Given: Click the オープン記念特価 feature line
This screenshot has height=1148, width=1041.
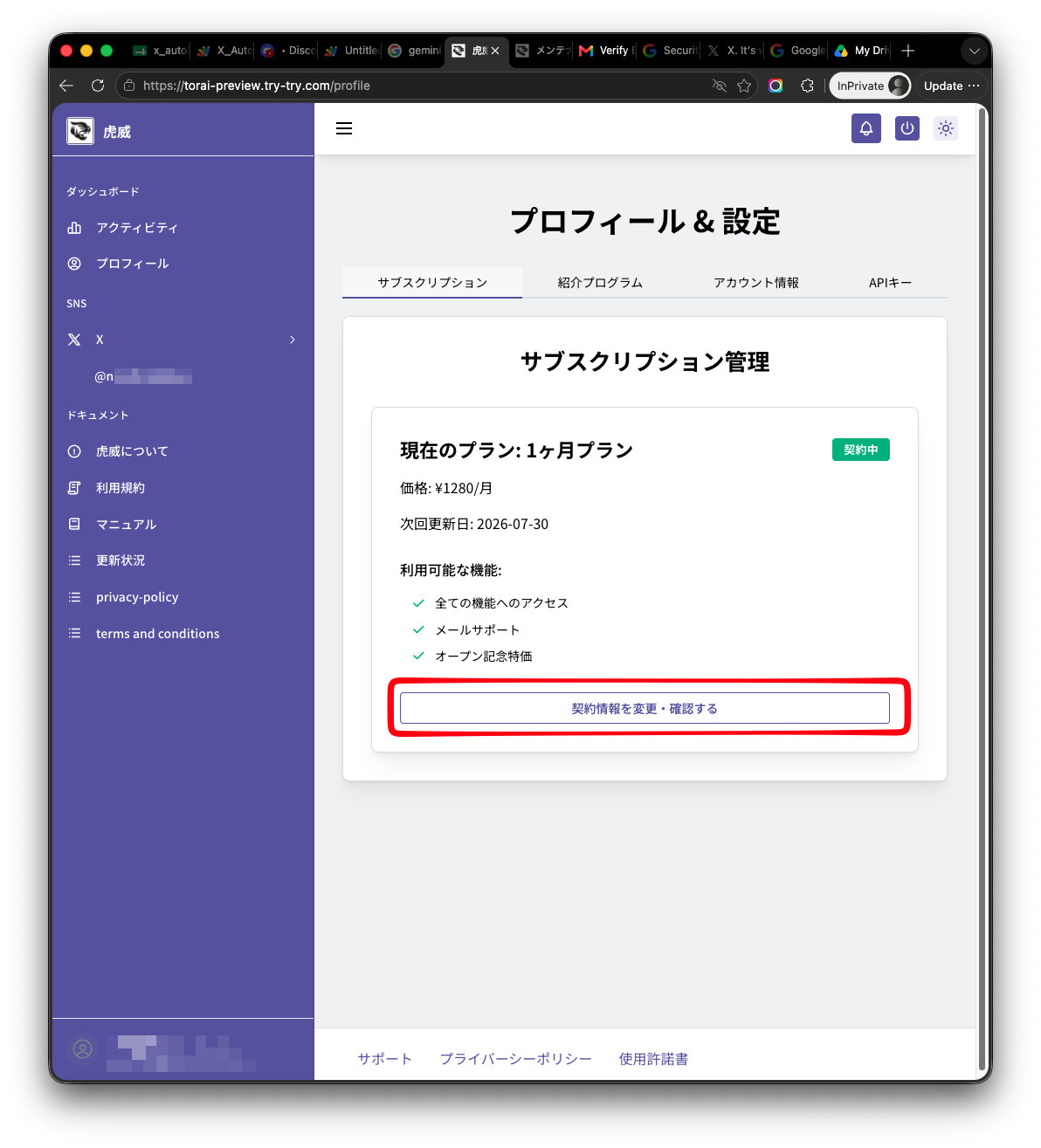Looking at the screenshot, I should tap(484, 656).
